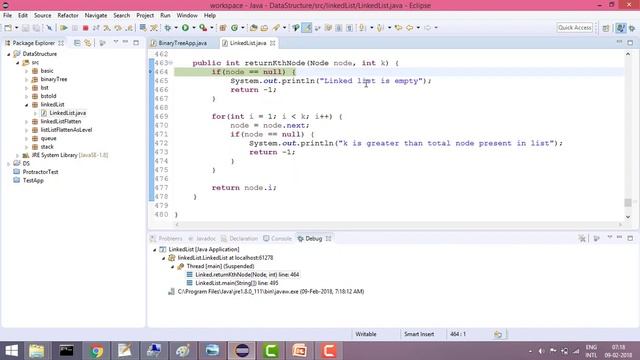640x360 pixels.
Task: Switch to the Debug perspective icon
Action: point(632,28)
